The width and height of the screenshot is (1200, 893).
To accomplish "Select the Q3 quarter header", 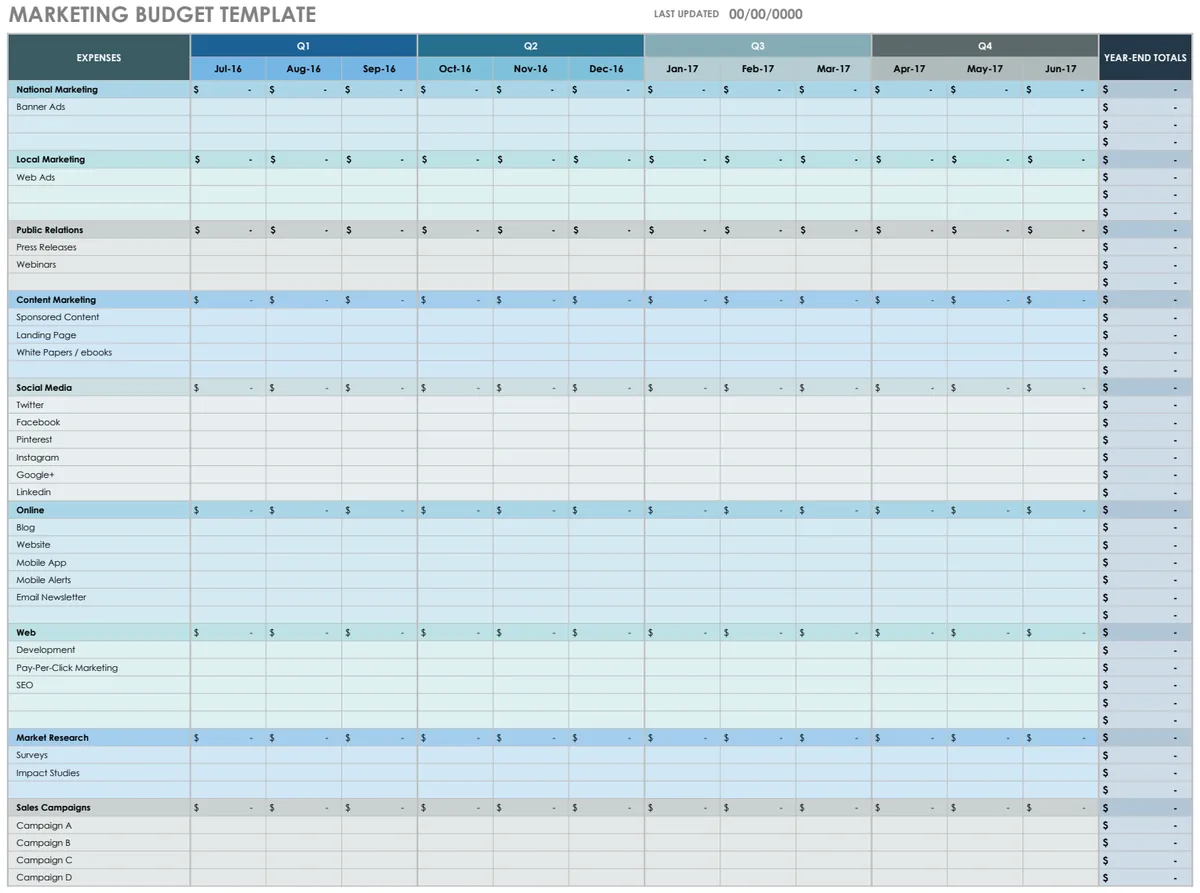I will click(x=758, y=46).
